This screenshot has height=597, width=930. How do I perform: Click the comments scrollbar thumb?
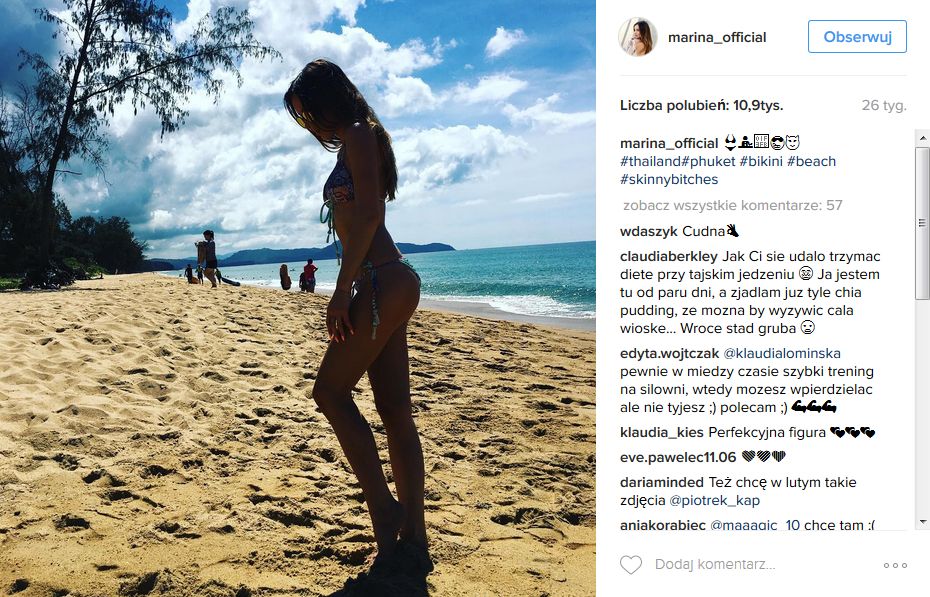pos(922,222)
